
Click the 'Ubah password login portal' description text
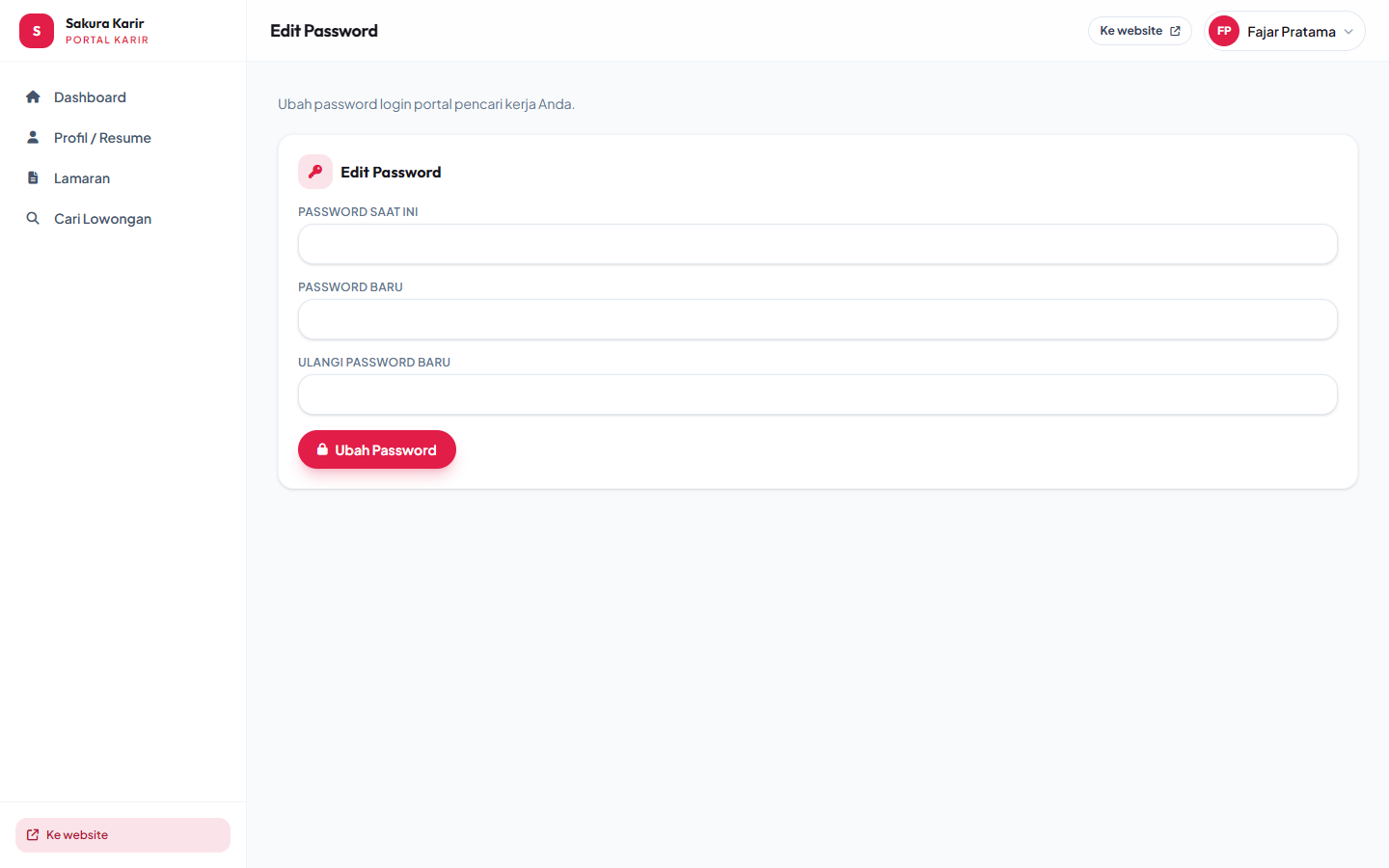[426, 104]
